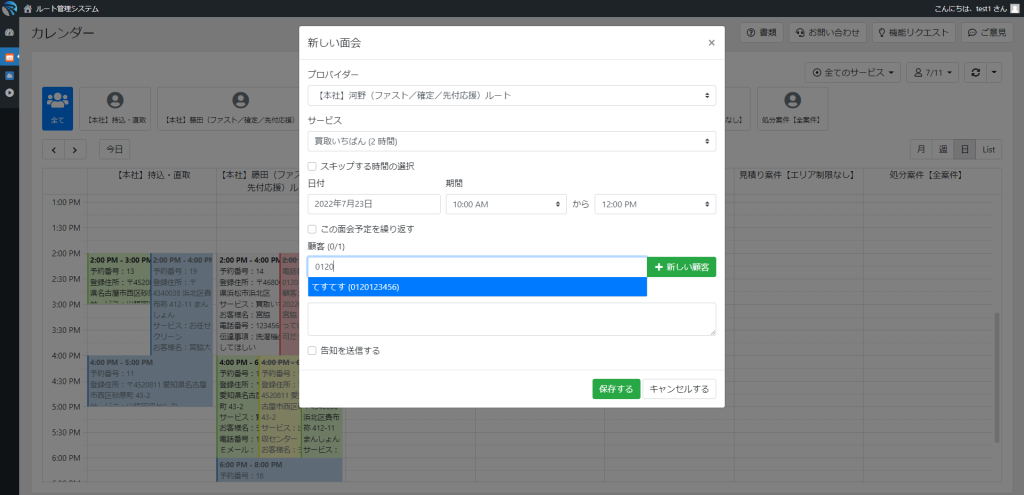Toggle the 告知を送信する checkbox
The image size is (1024, 495).
point(313,351)
